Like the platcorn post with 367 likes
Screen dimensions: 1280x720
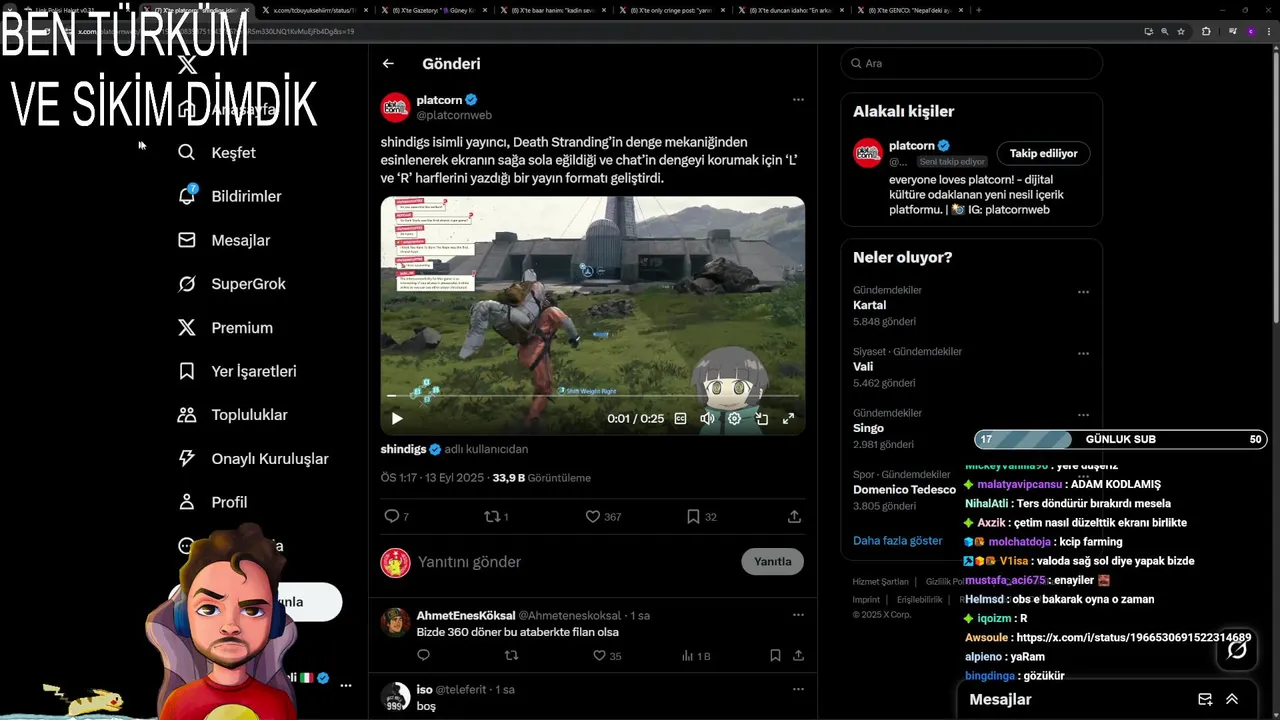tap(593, 517)
